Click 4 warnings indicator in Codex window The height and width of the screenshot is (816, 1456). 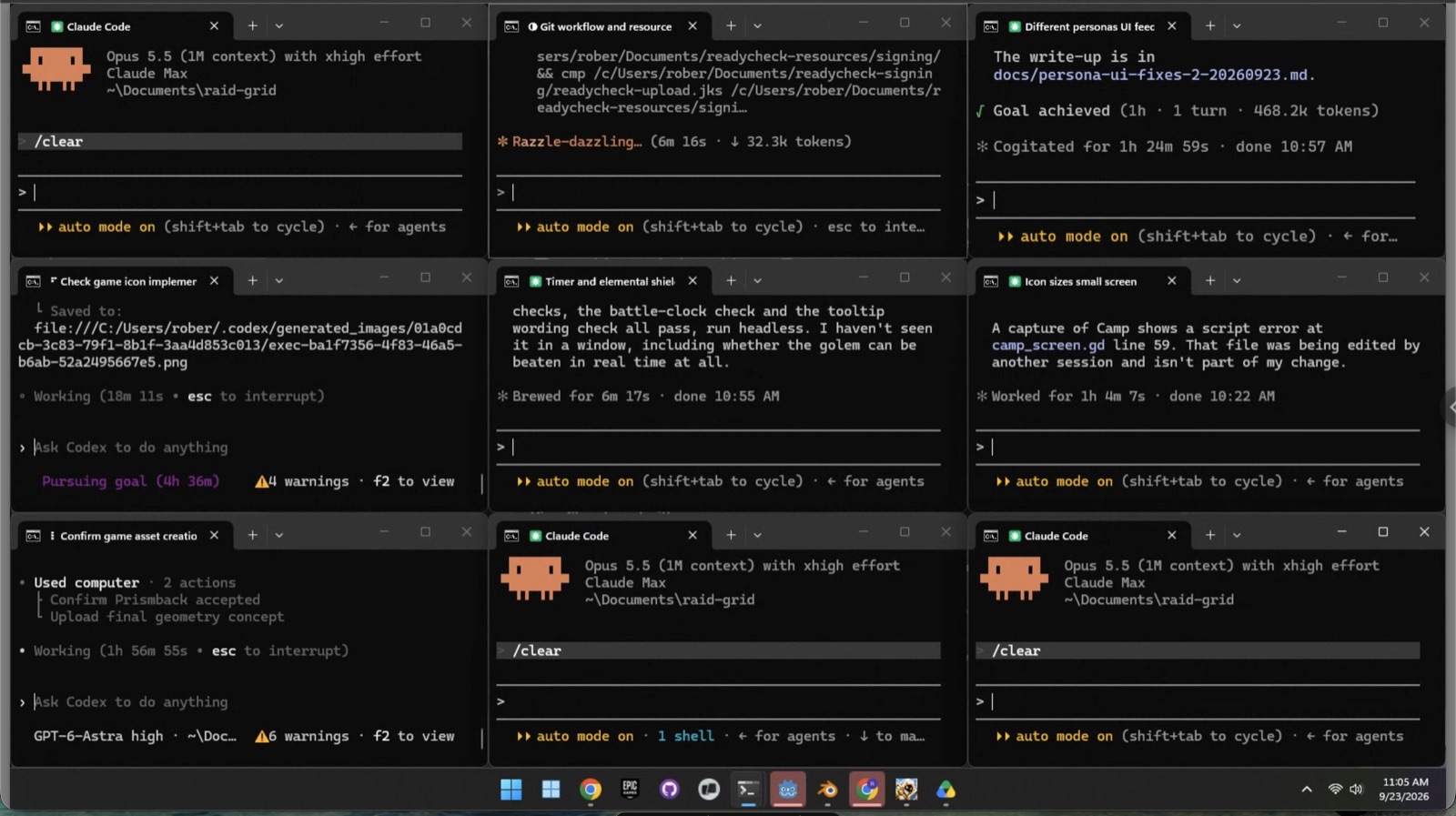pos(302,481)
